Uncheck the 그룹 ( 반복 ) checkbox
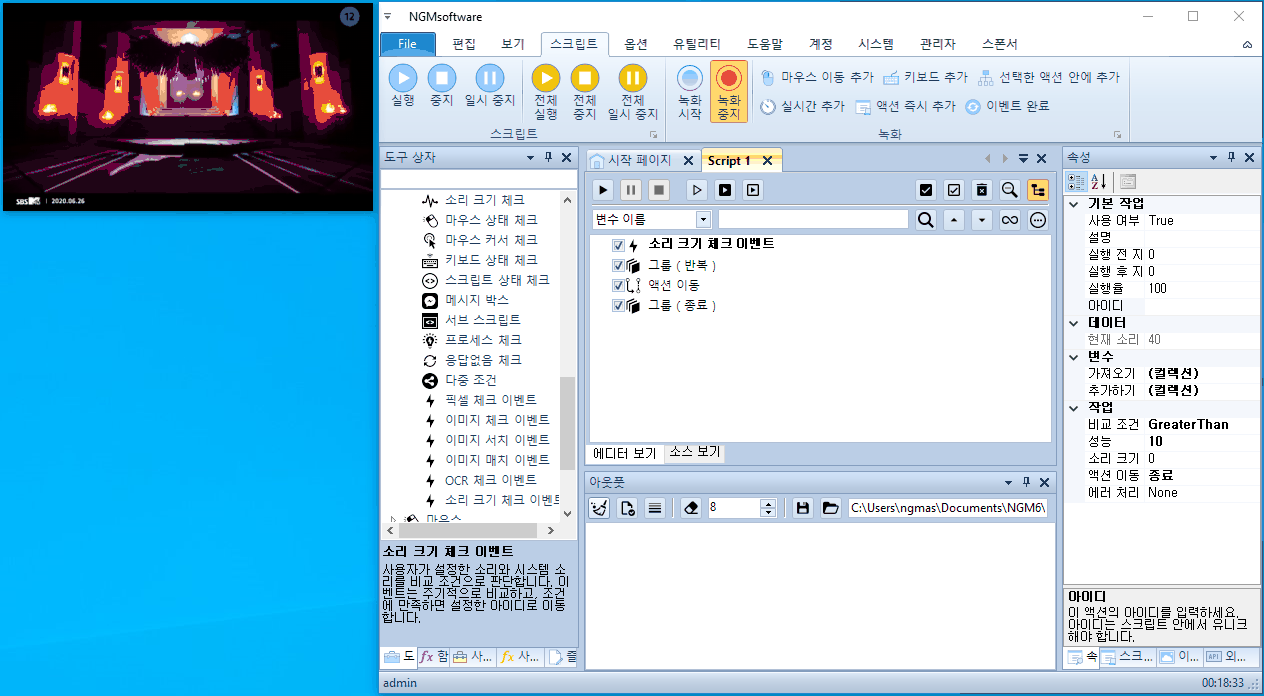Image resolution: width=1264 pixels, height=696 pixels. [x=619, y=265]
